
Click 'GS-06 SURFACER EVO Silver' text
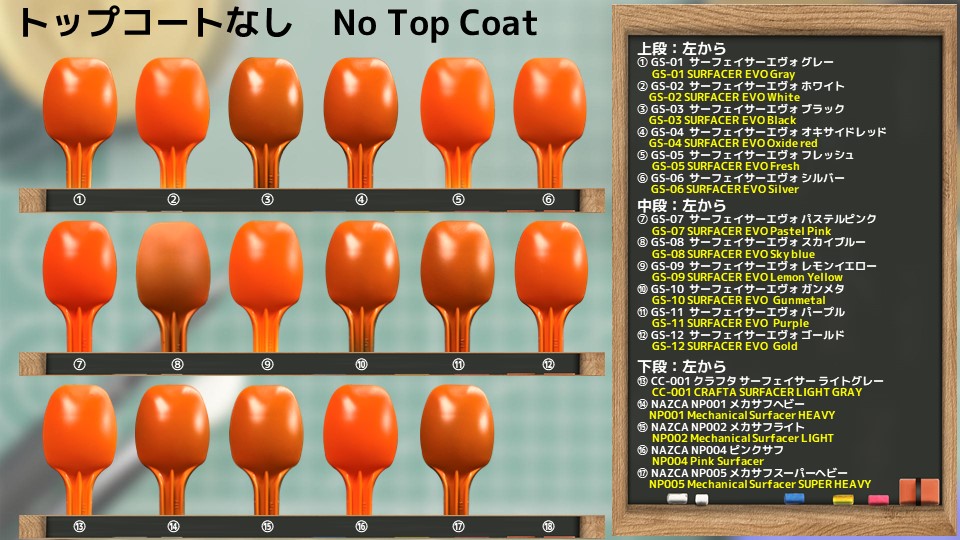725,189
